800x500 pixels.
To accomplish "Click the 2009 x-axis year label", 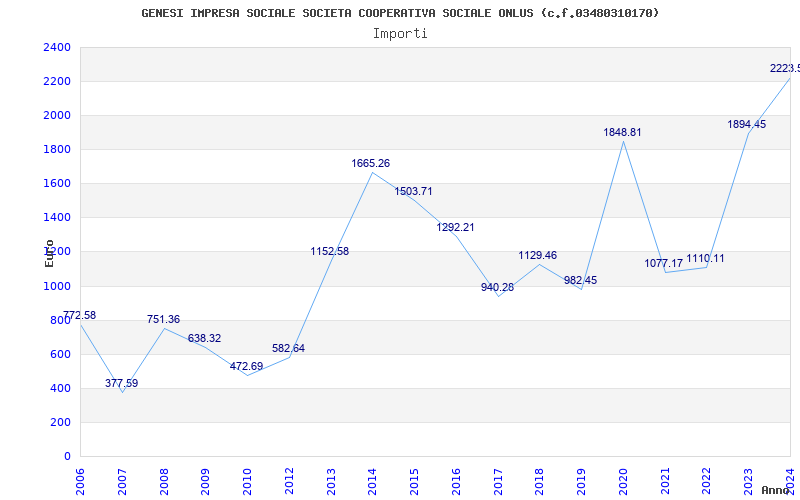I will click(205, 482).
